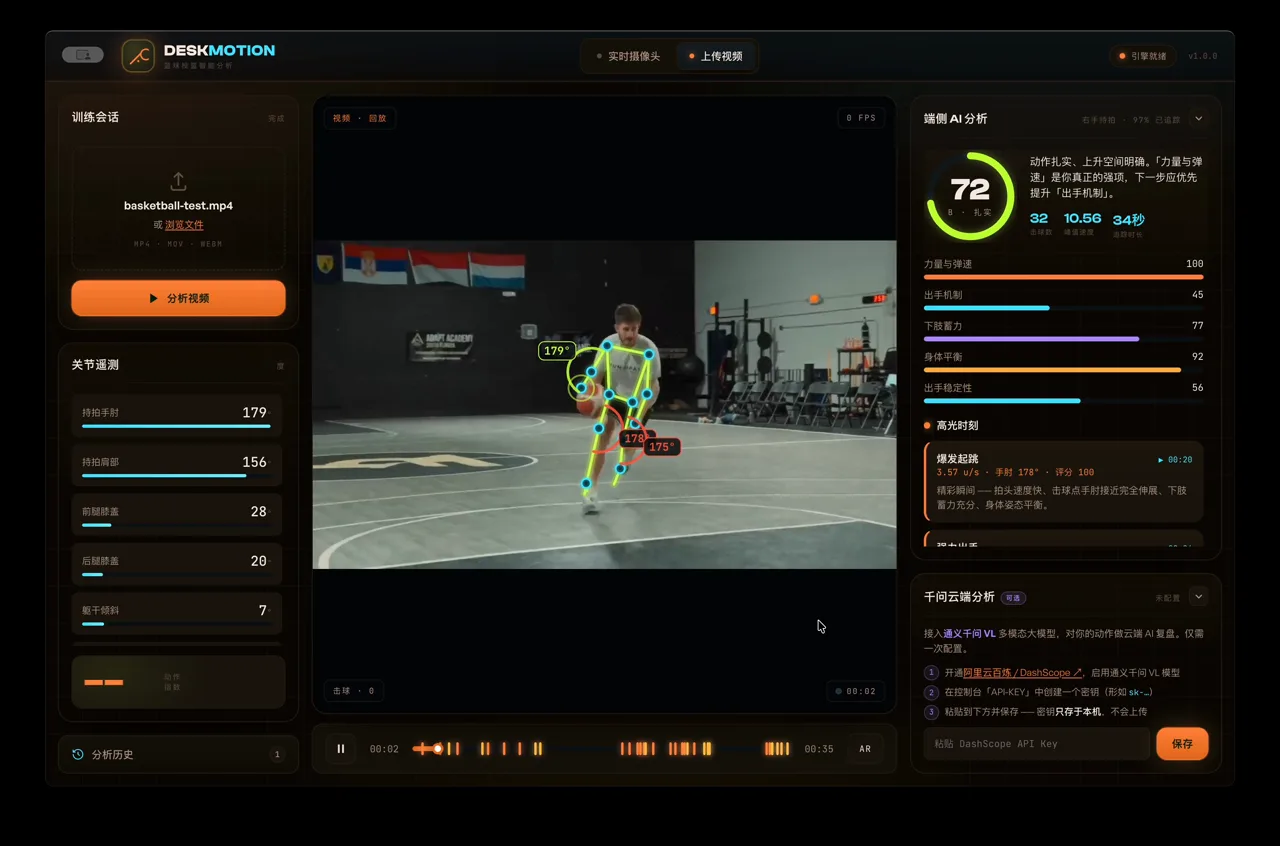Collapse the 端侧 AI 分析 panel
This screenshot has height=846, width=1280.
[1198, 119]
